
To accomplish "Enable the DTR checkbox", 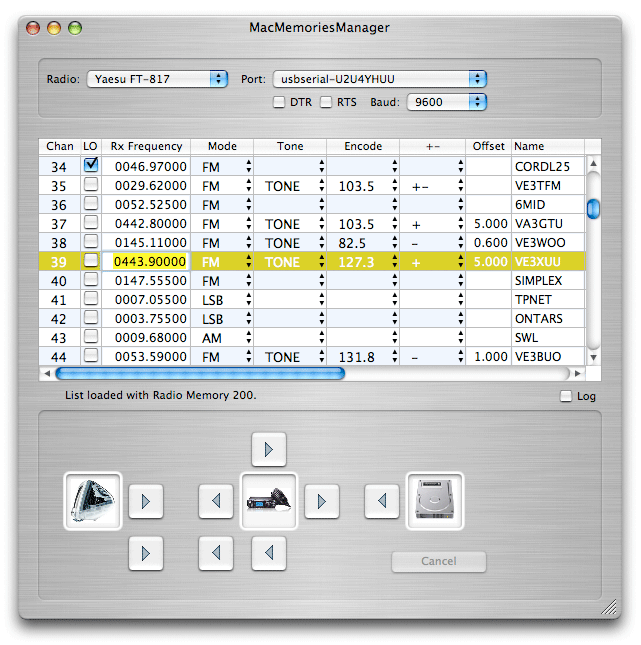I will (279, 102).
